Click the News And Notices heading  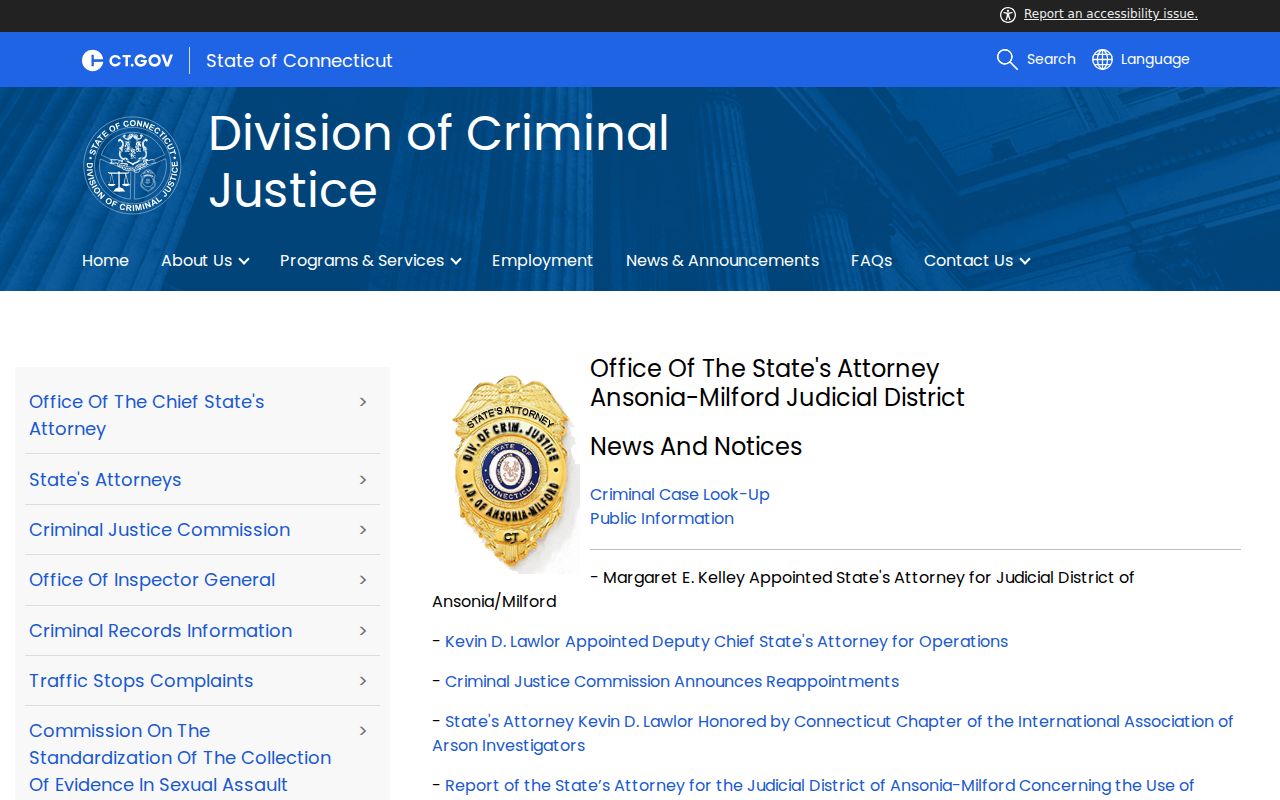(x=696, y=446)
